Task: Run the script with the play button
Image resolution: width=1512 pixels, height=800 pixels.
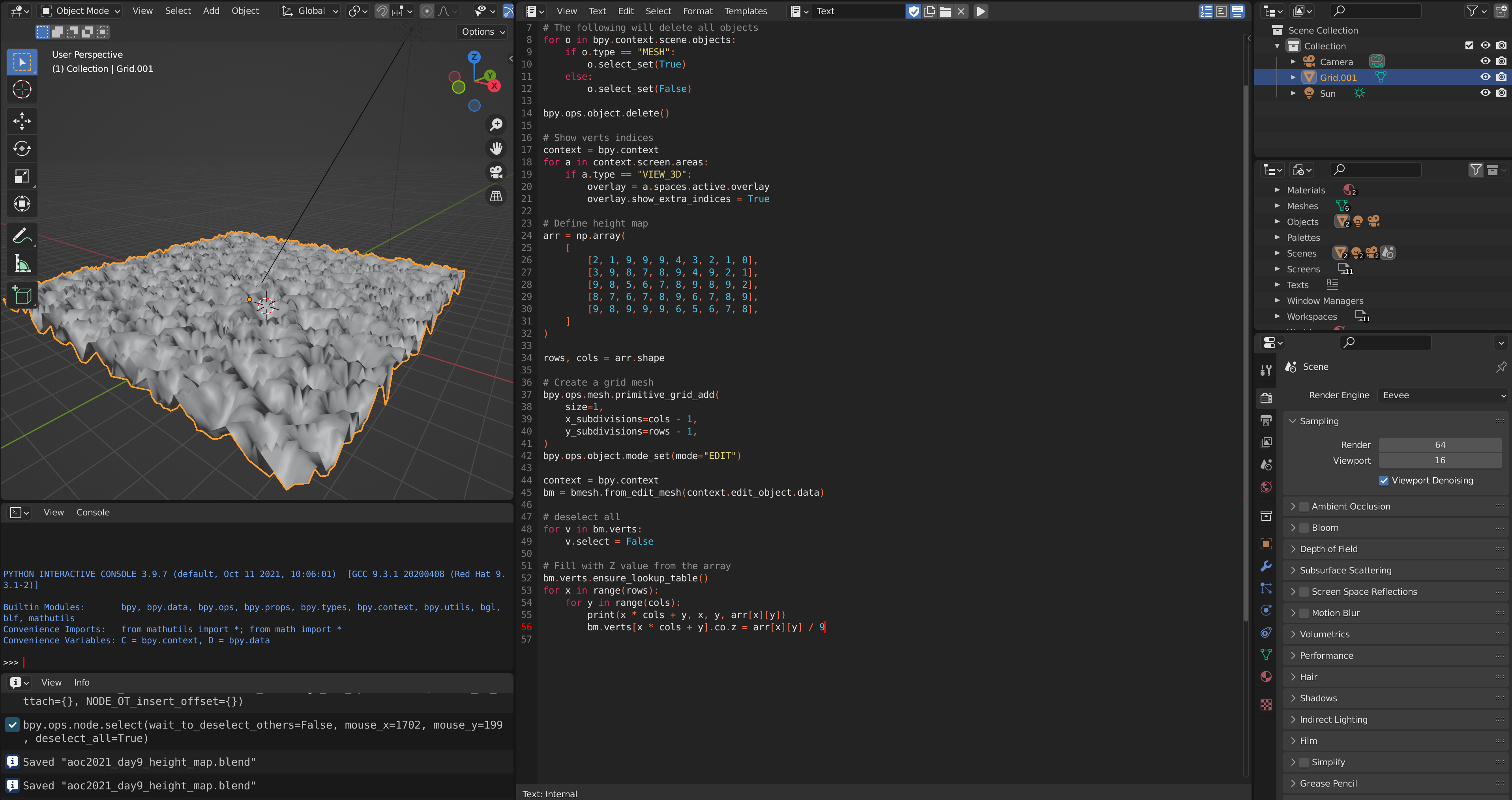Action: [980, 11]
